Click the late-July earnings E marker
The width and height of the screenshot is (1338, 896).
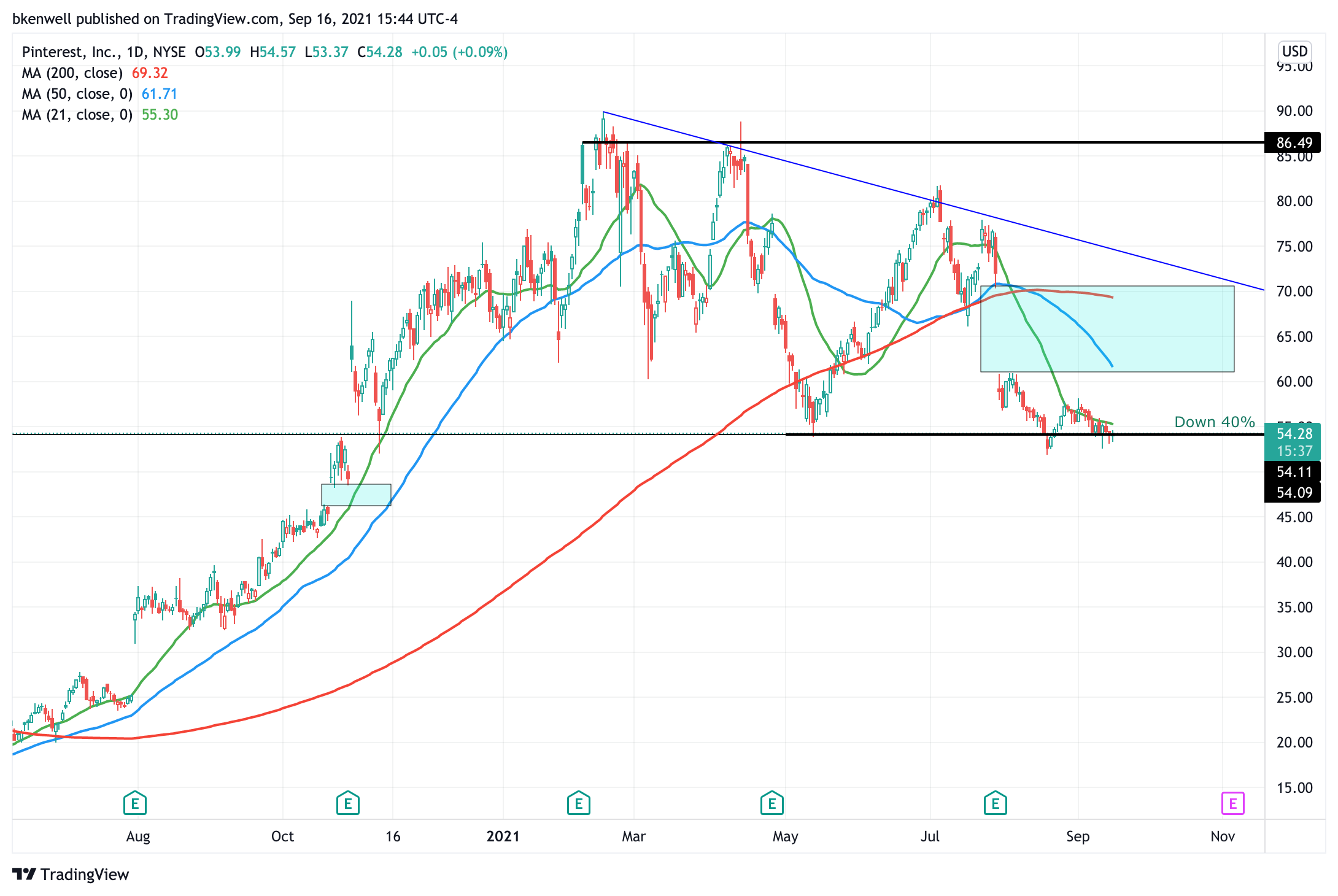(x=995, y=803)
